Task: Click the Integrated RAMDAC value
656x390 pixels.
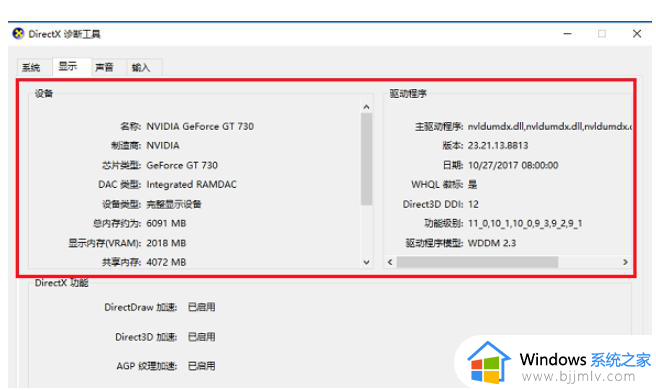Action: [191, 185]
